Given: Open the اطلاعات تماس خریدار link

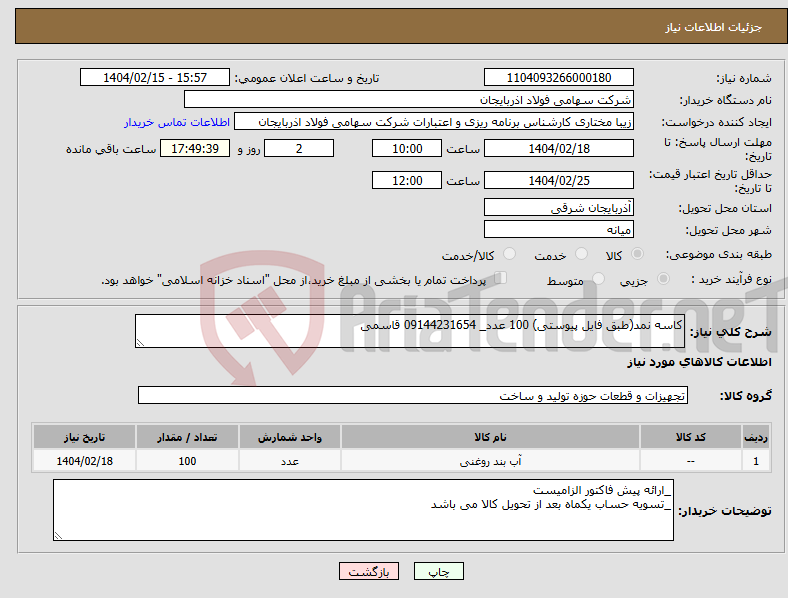Looking at the screenshot, I should [177, 122].
